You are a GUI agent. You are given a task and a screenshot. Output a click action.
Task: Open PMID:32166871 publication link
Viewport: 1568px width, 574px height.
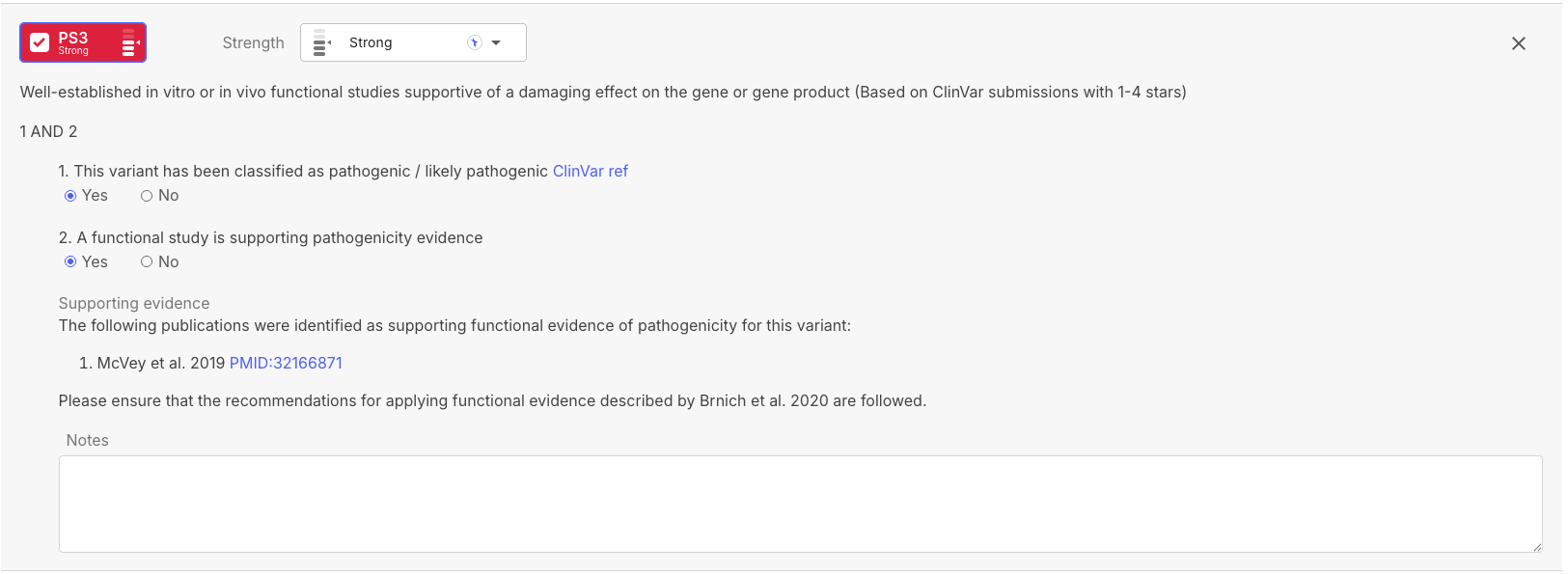[286, 363]
